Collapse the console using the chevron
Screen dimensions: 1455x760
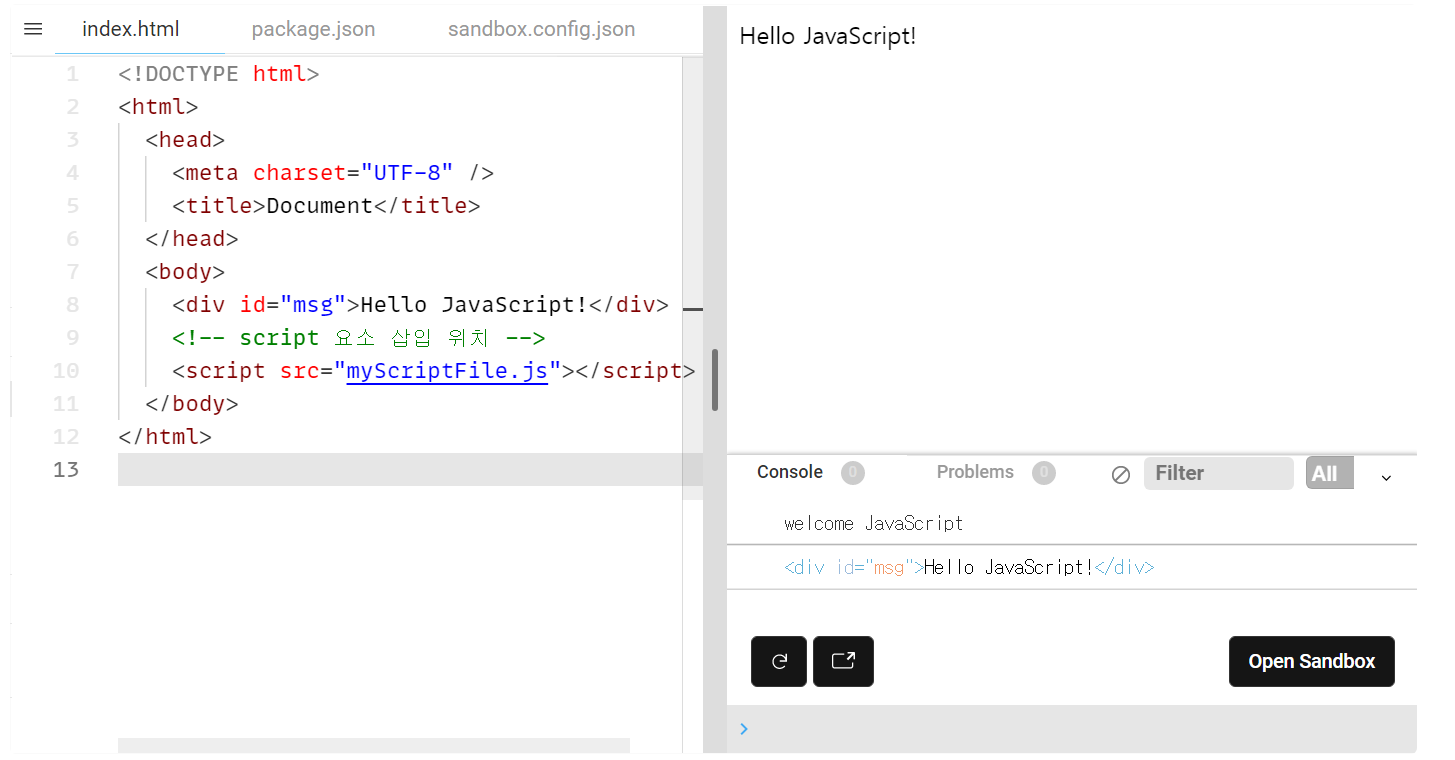pos(1386,478)
